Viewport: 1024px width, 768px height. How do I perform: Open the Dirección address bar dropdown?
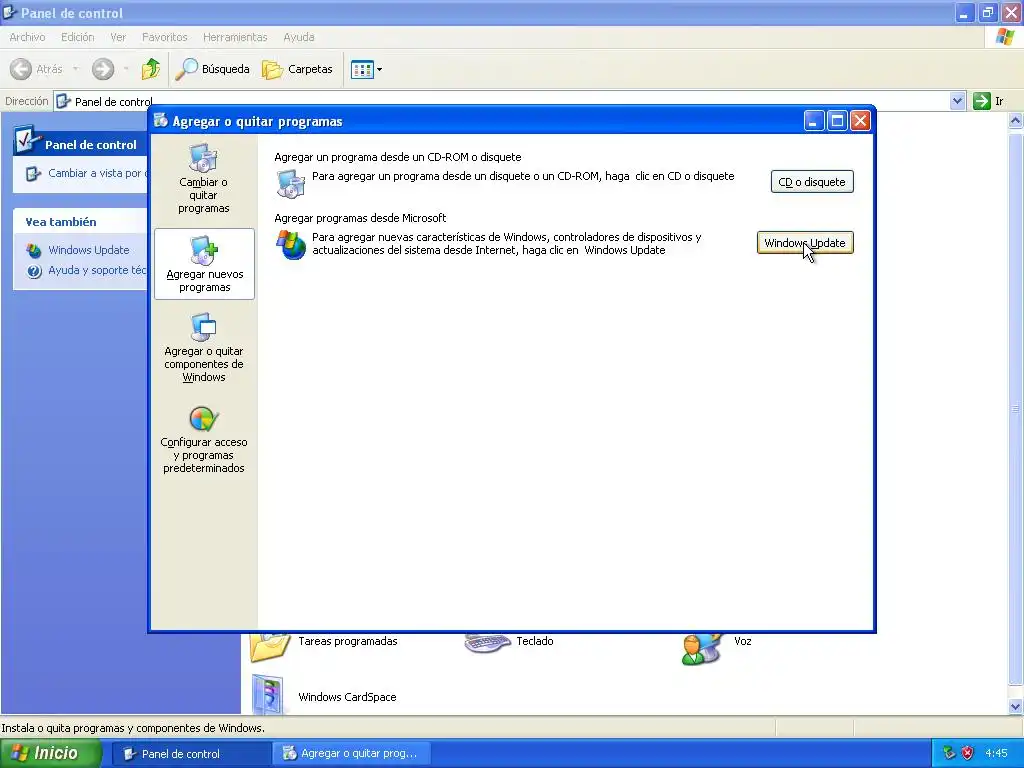[x=957, y=101]
